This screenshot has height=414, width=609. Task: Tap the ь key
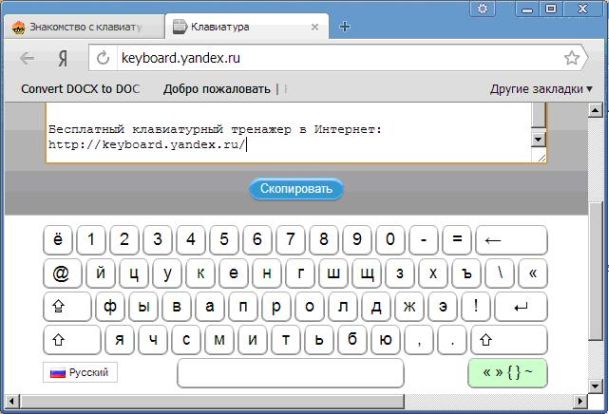point(319,340)
